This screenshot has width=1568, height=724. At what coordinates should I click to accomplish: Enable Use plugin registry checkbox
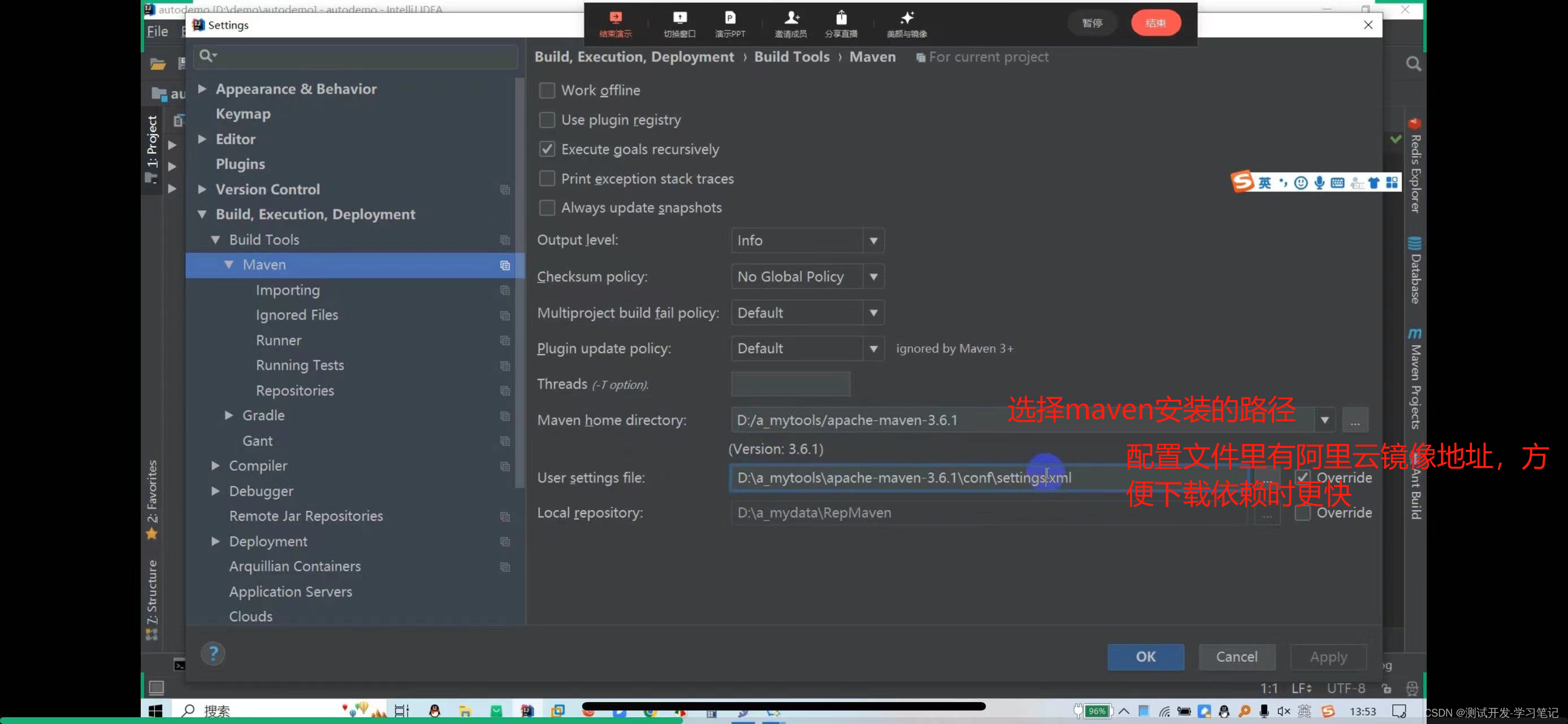(x=547, y=119)
